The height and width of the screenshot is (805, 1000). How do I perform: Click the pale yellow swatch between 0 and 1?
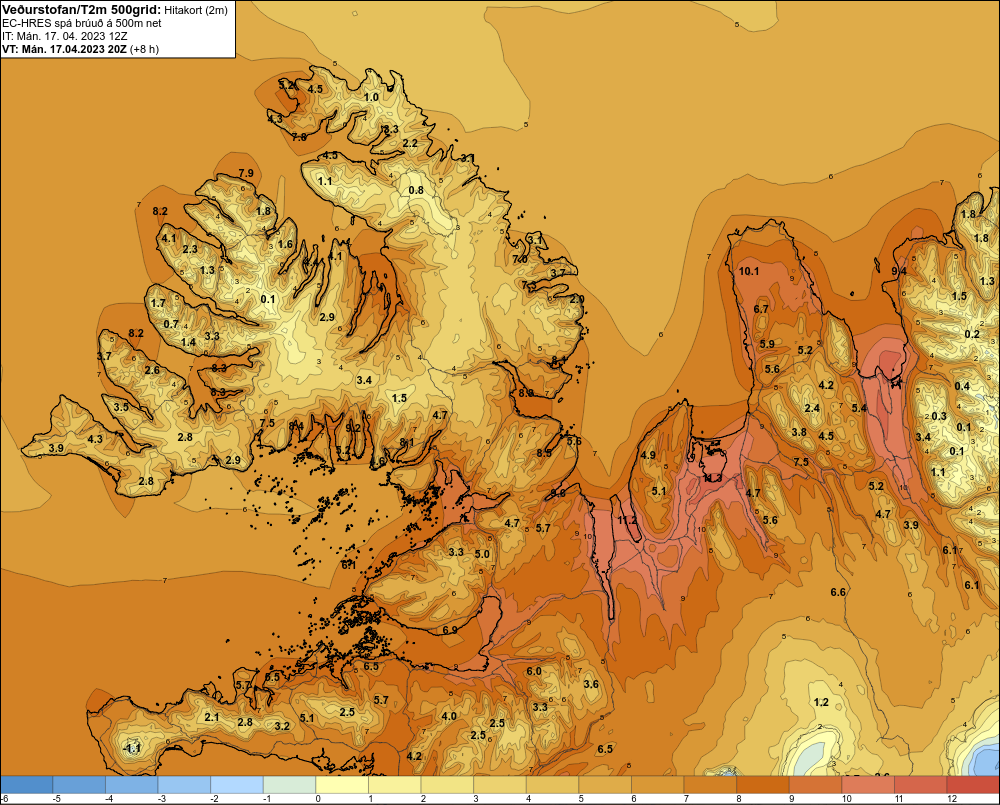click(342, 784)
